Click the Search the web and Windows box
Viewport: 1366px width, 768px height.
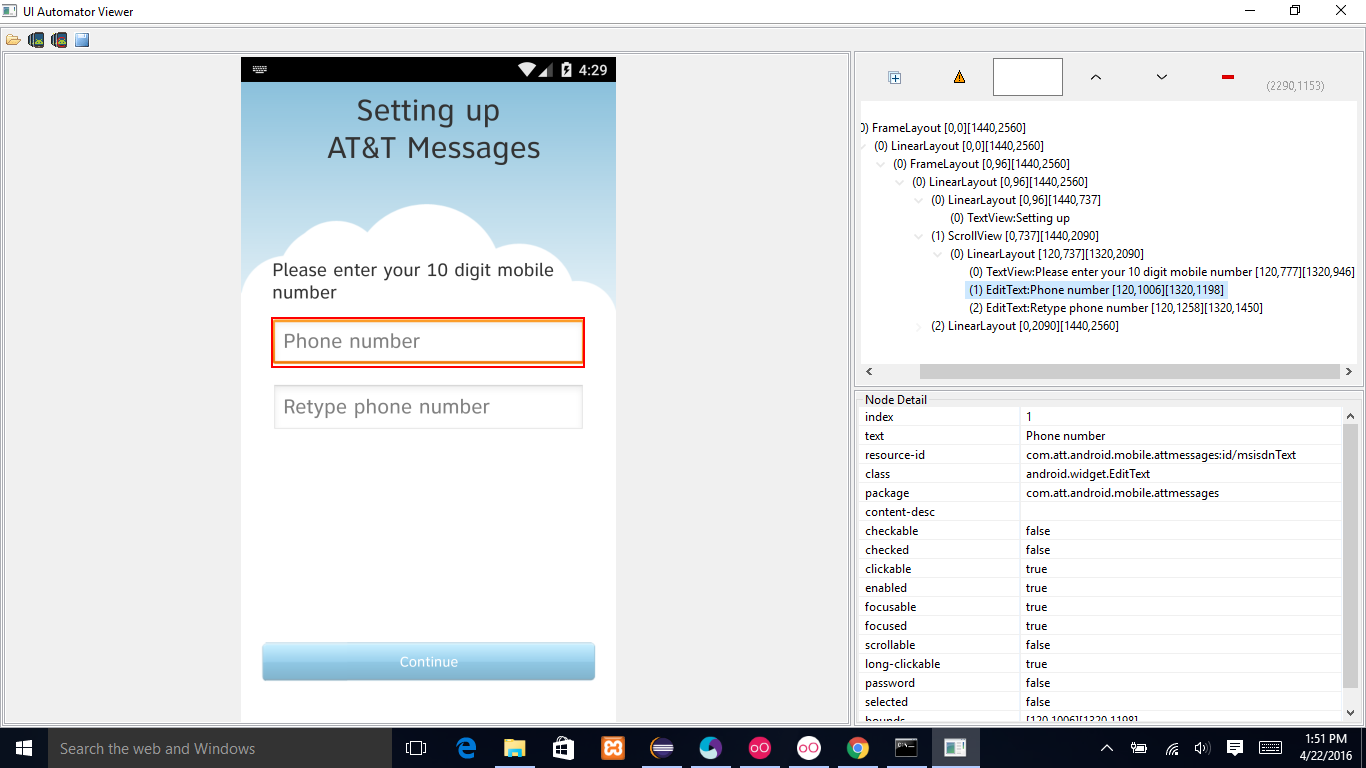219,748
